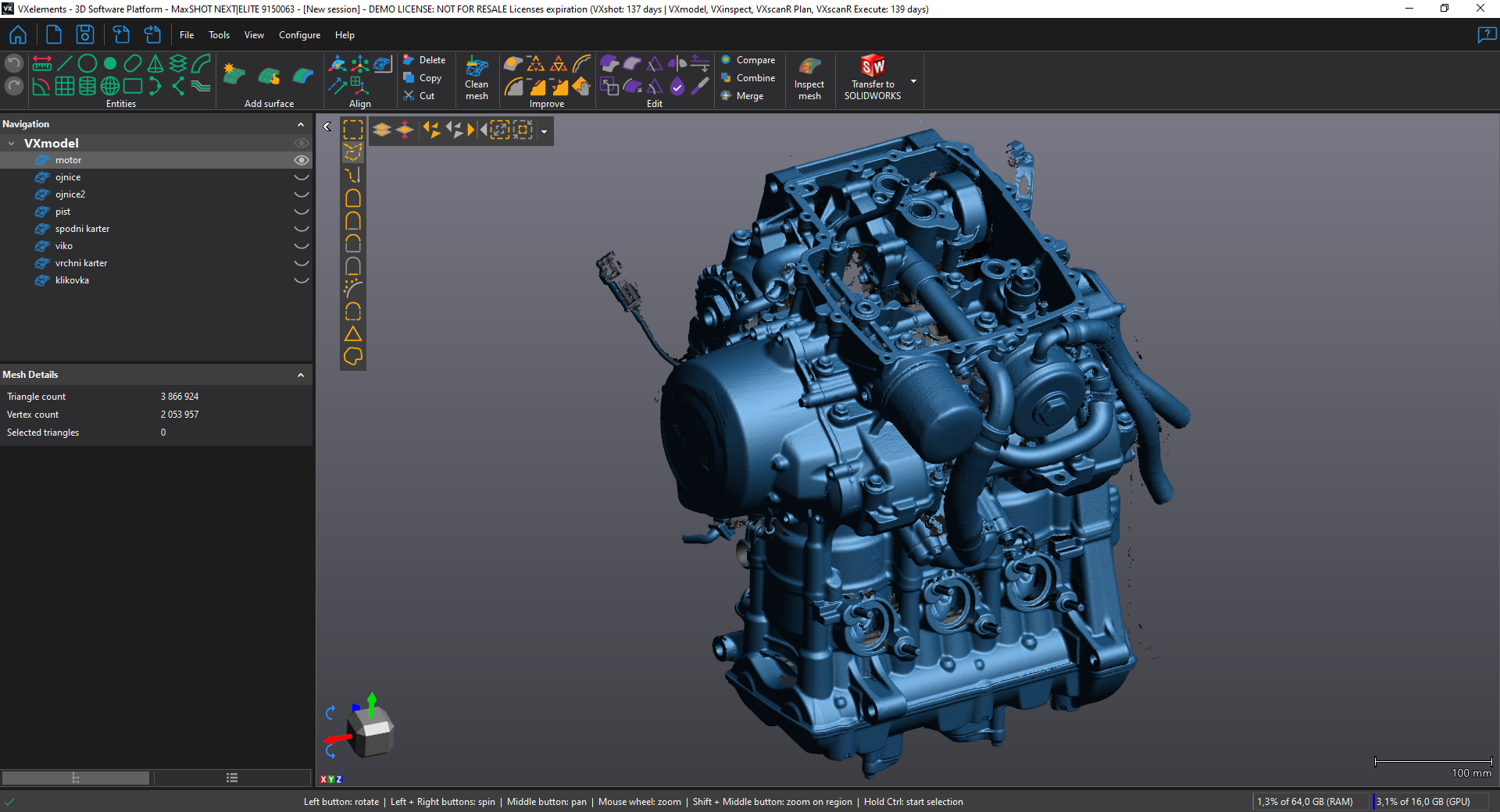Show the ojnice mesh
Image resolution: width=1500 pixels, height=812 pixels.
click(301, 177)
